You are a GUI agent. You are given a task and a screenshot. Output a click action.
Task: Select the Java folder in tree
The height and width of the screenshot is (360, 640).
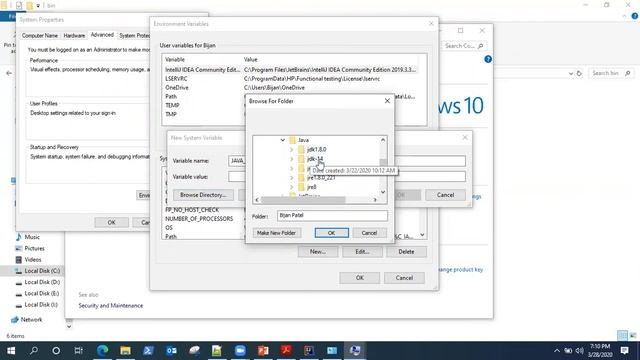coord(303,140)
